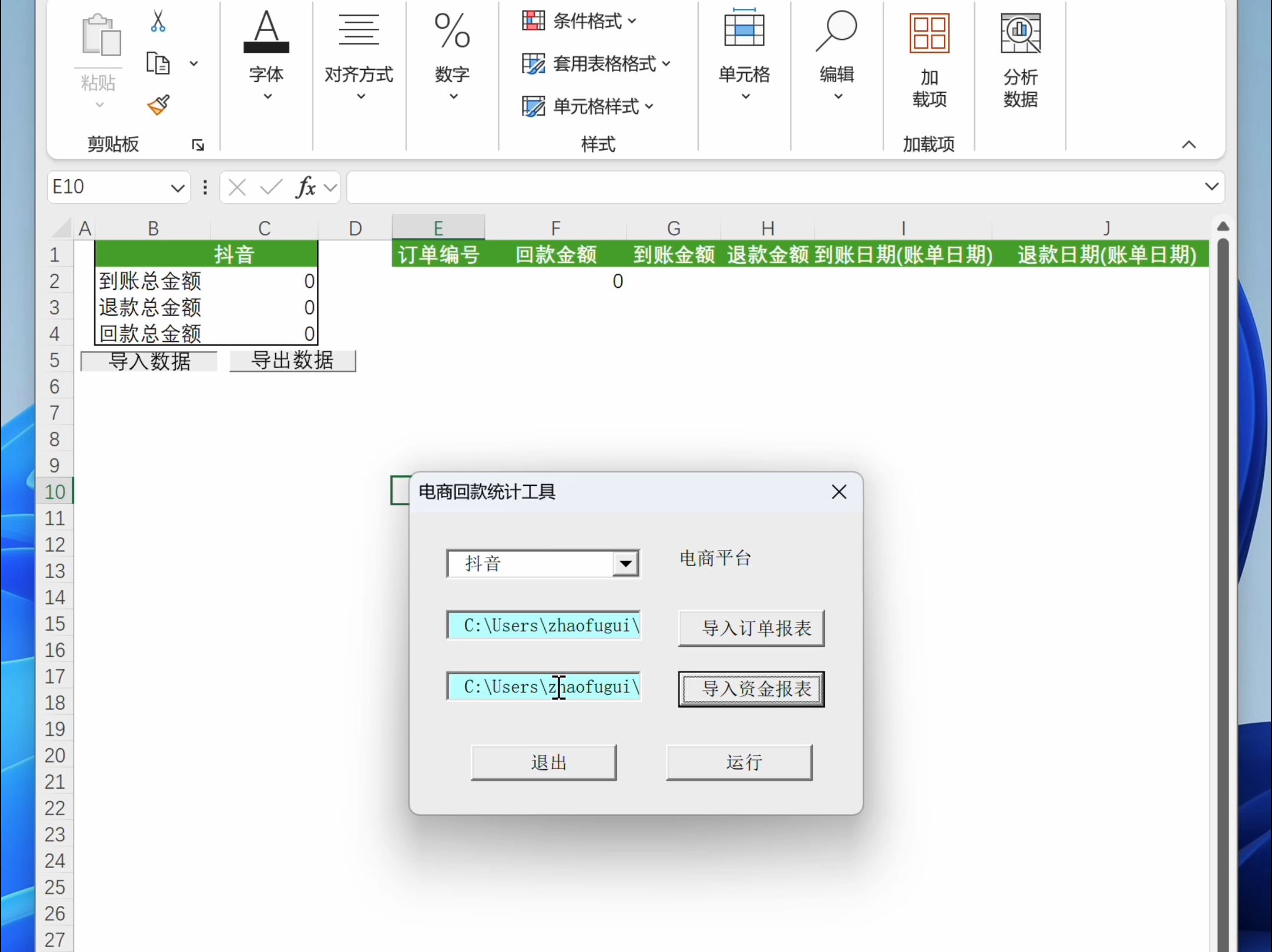The image size is (1272, 952).
Task: Open Format as Table (套用表格格式) menu
Action: click(x=597, y=63)
